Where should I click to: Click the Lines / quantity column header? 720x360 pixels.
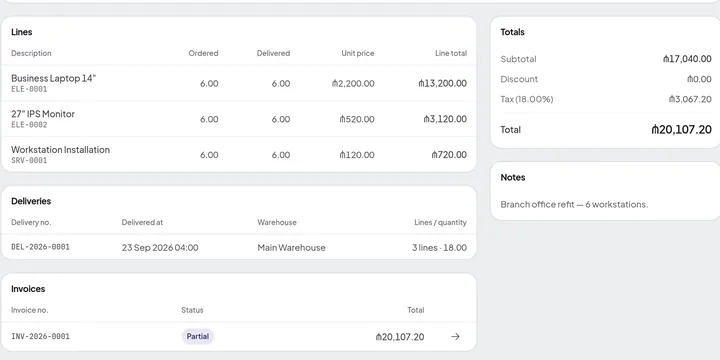click(x=440, y=222)
